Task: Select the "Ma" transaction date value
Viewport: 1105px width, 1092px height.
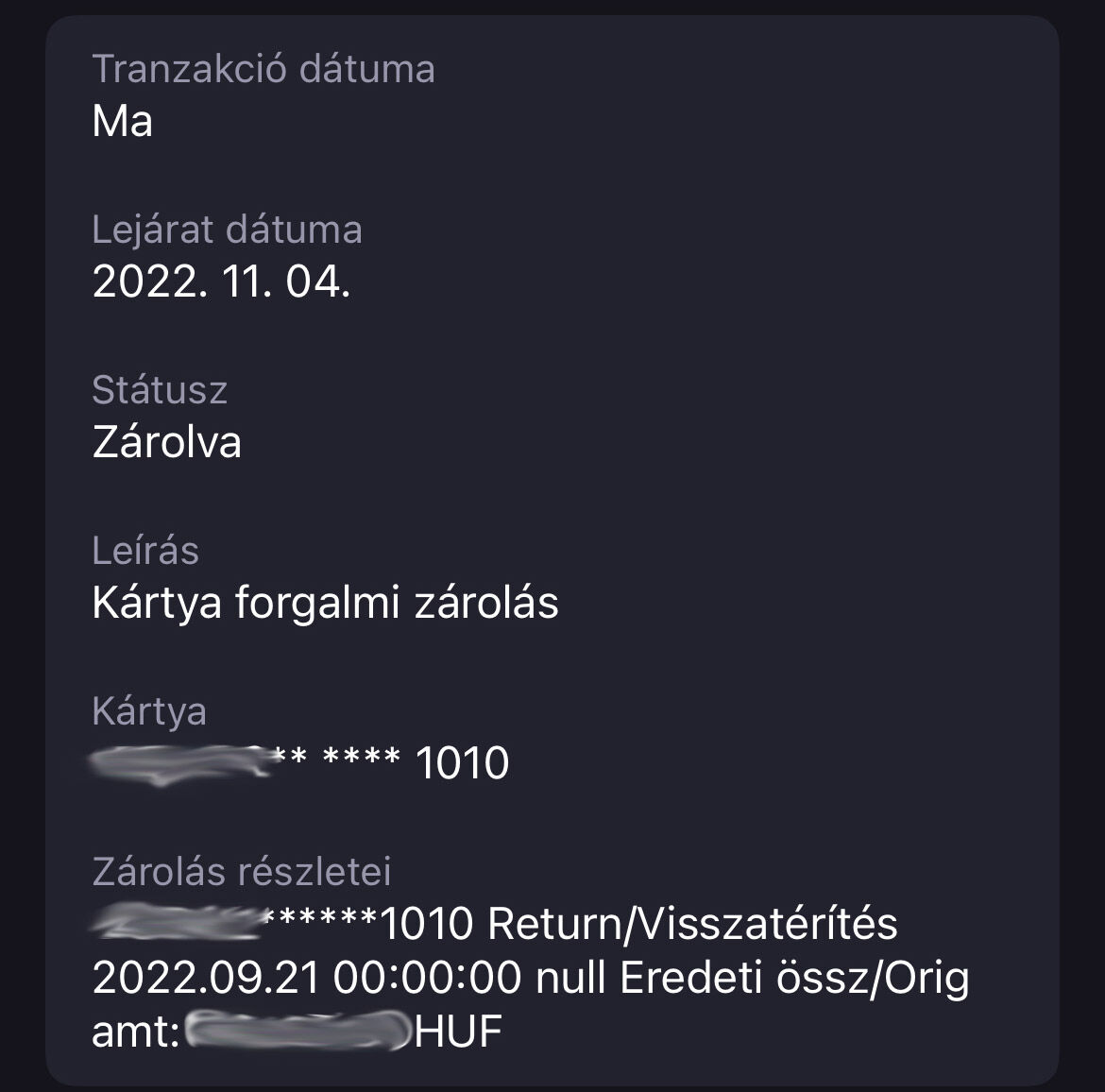Action: coord(123,122)
